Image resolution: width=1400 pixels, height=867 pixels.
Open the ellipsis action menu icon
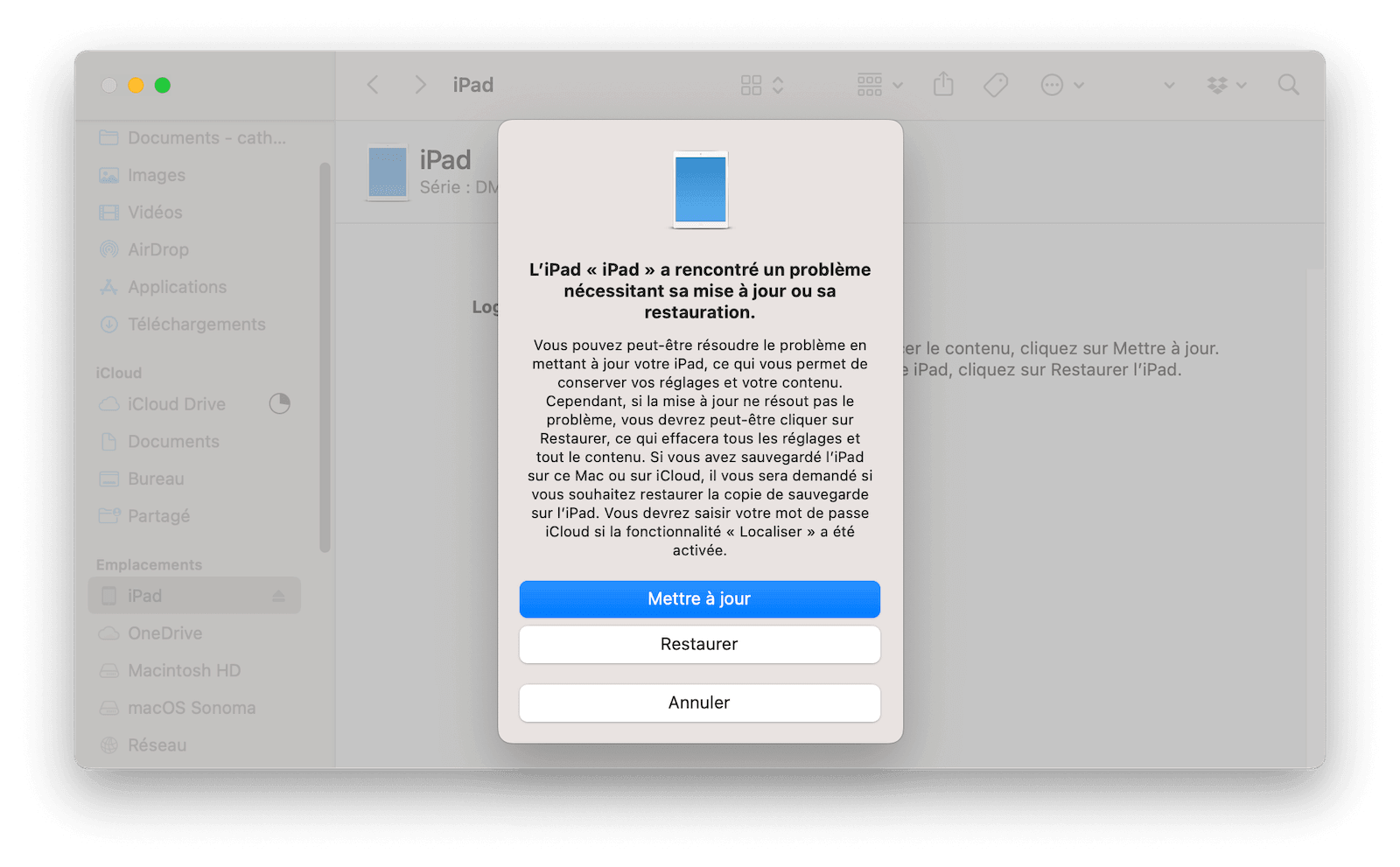point(1052,85)
